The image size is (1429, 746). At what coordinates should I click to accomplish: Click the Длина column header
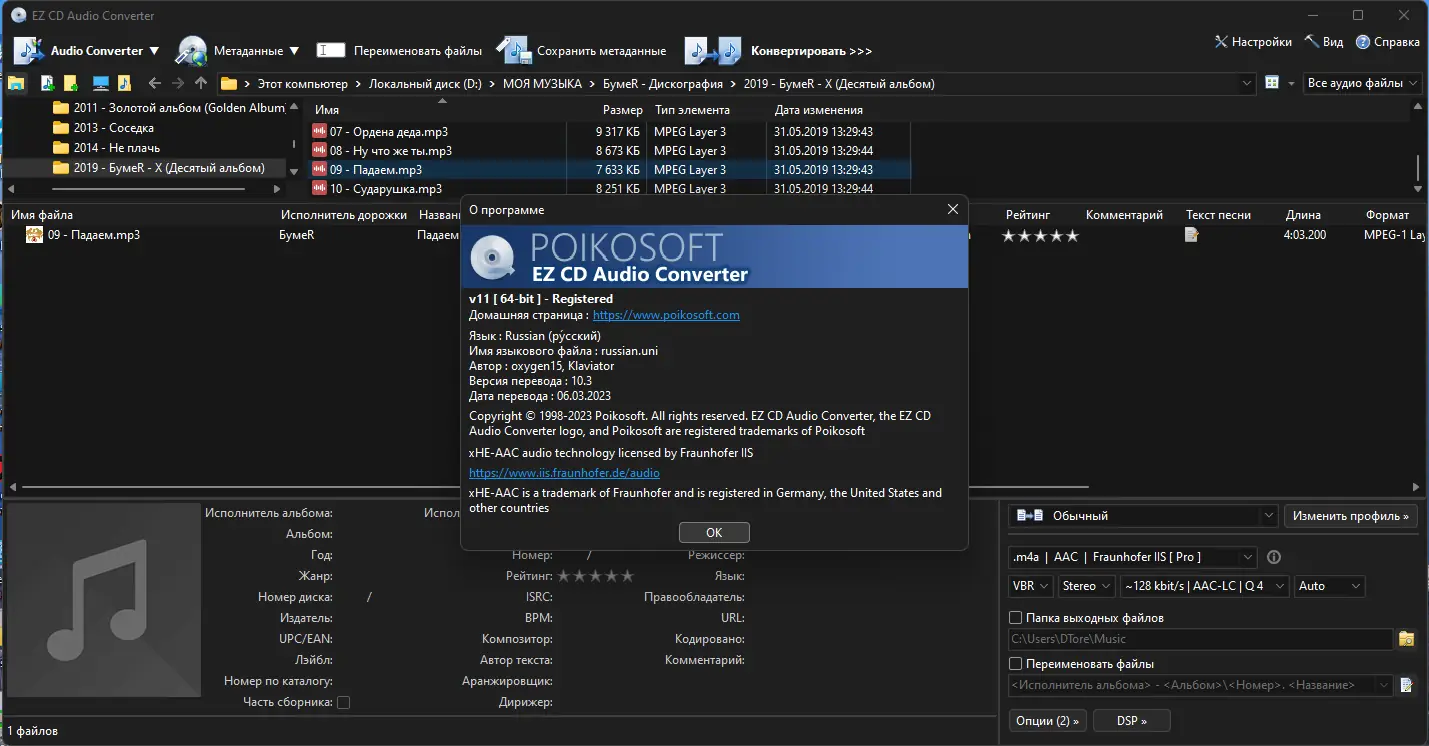click(1303, 215)
